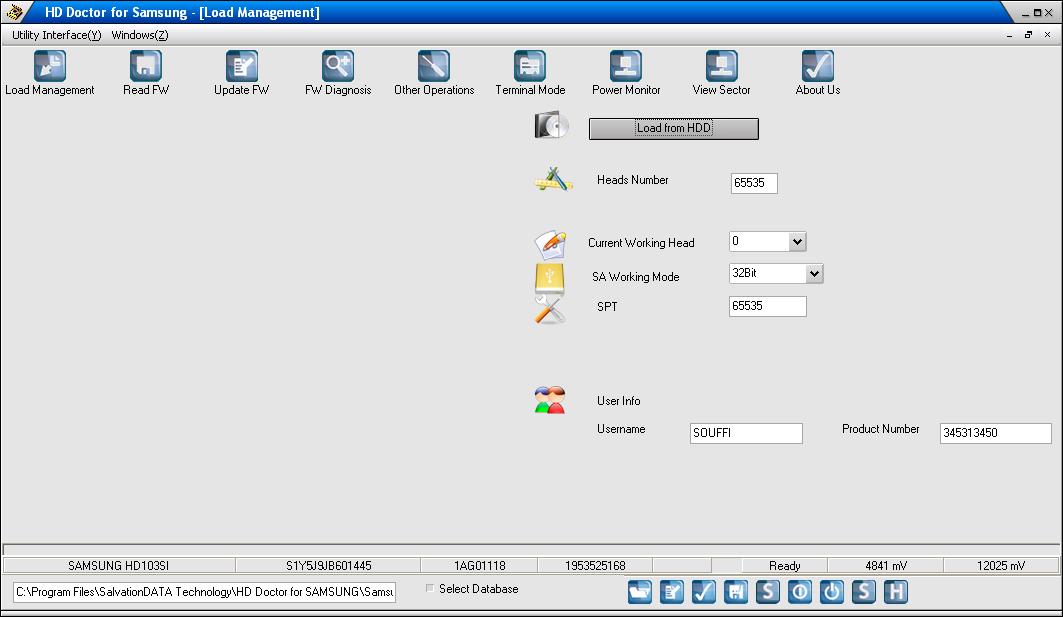Open the Power Monitor tool
The width and height of the screenshot is (1063, 617).
pos(626,66)
